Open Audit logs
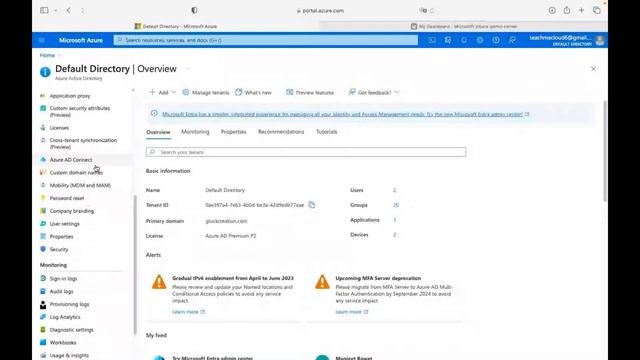640x360 pixels. 61,291
